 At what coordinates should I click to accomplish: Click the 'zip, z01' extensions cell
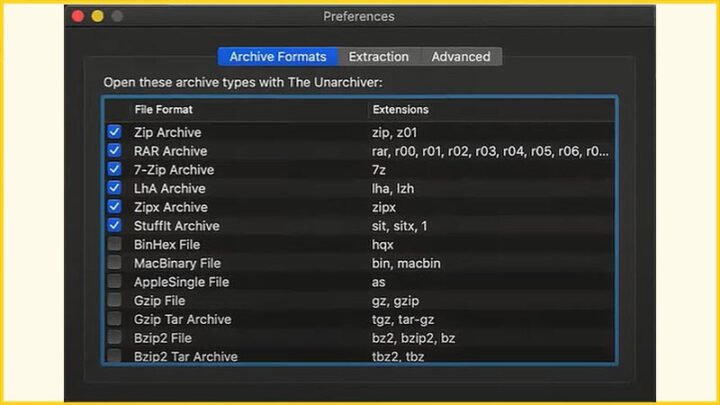tap(394, 132)
